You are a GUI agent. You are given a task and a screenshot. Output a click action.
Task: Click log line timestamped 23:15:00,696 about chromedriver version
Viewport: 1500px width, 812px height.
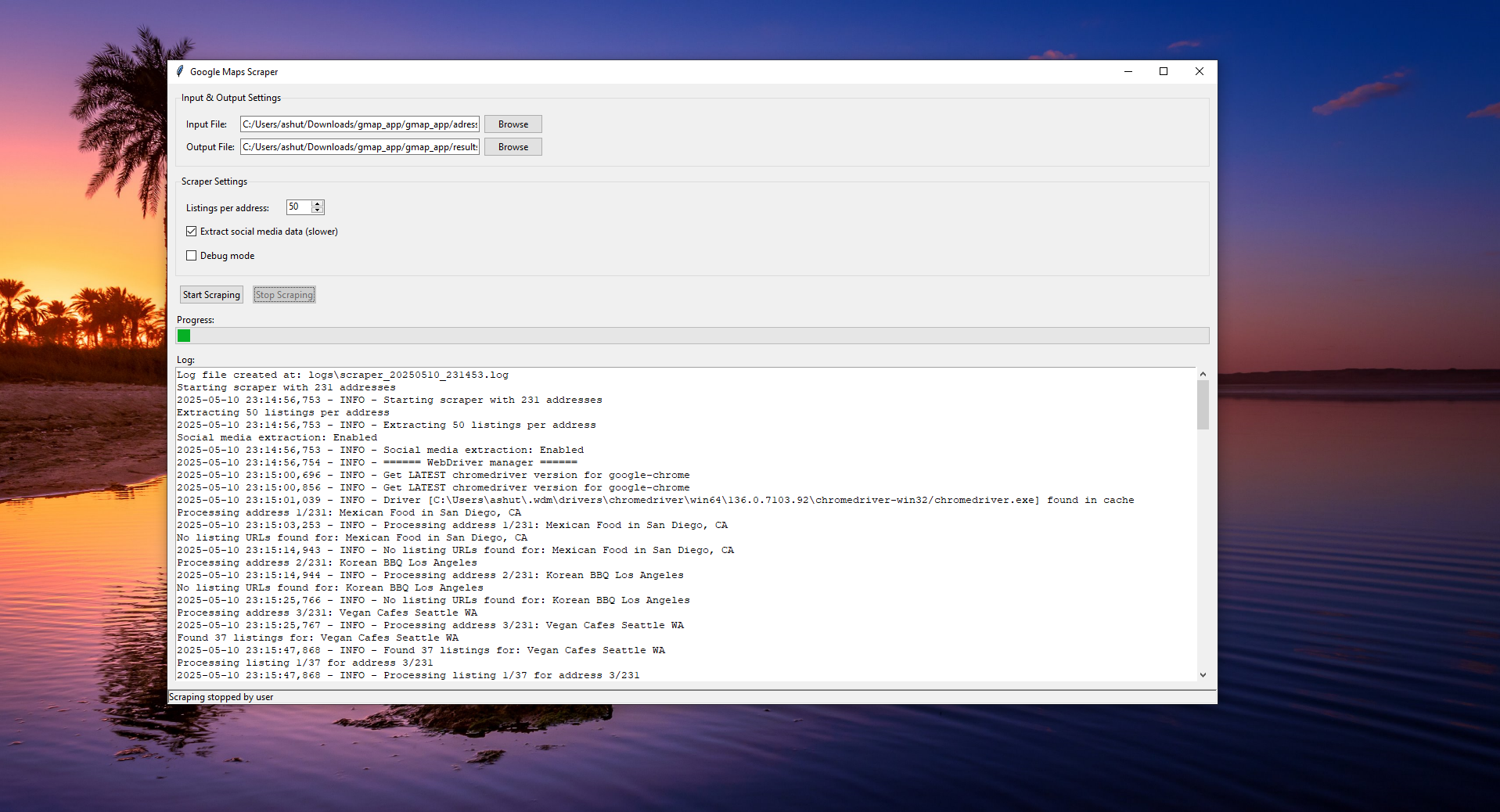pos(433,476)
